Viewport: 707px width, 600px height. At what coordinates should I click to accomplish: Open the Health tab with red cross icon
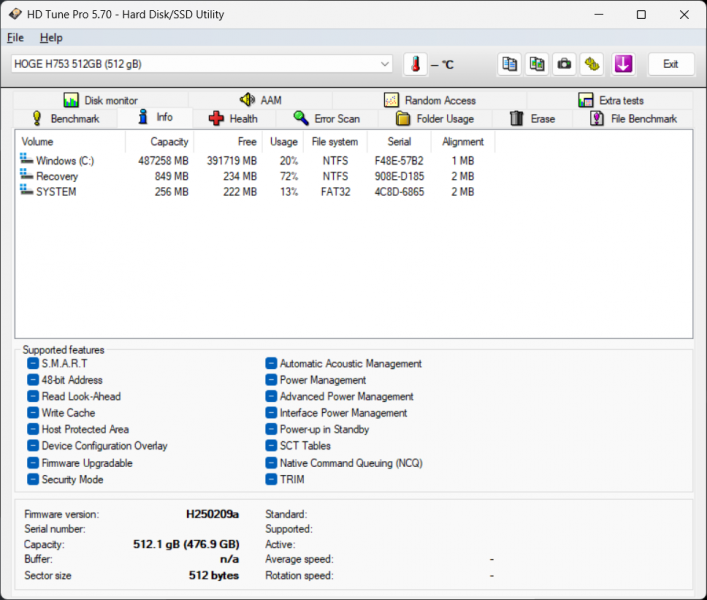click(232, 119)
